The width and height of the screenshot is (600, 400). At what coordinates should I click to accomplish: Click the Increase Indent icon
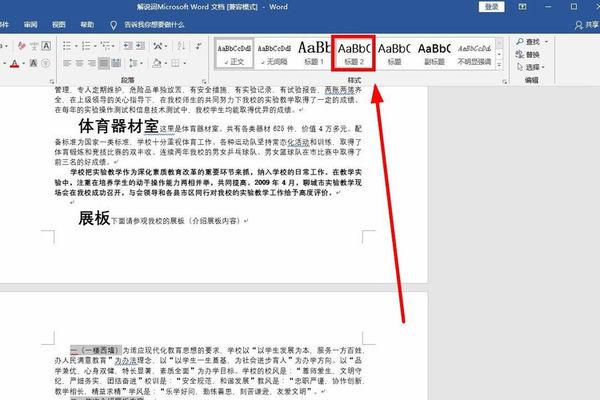140,46
